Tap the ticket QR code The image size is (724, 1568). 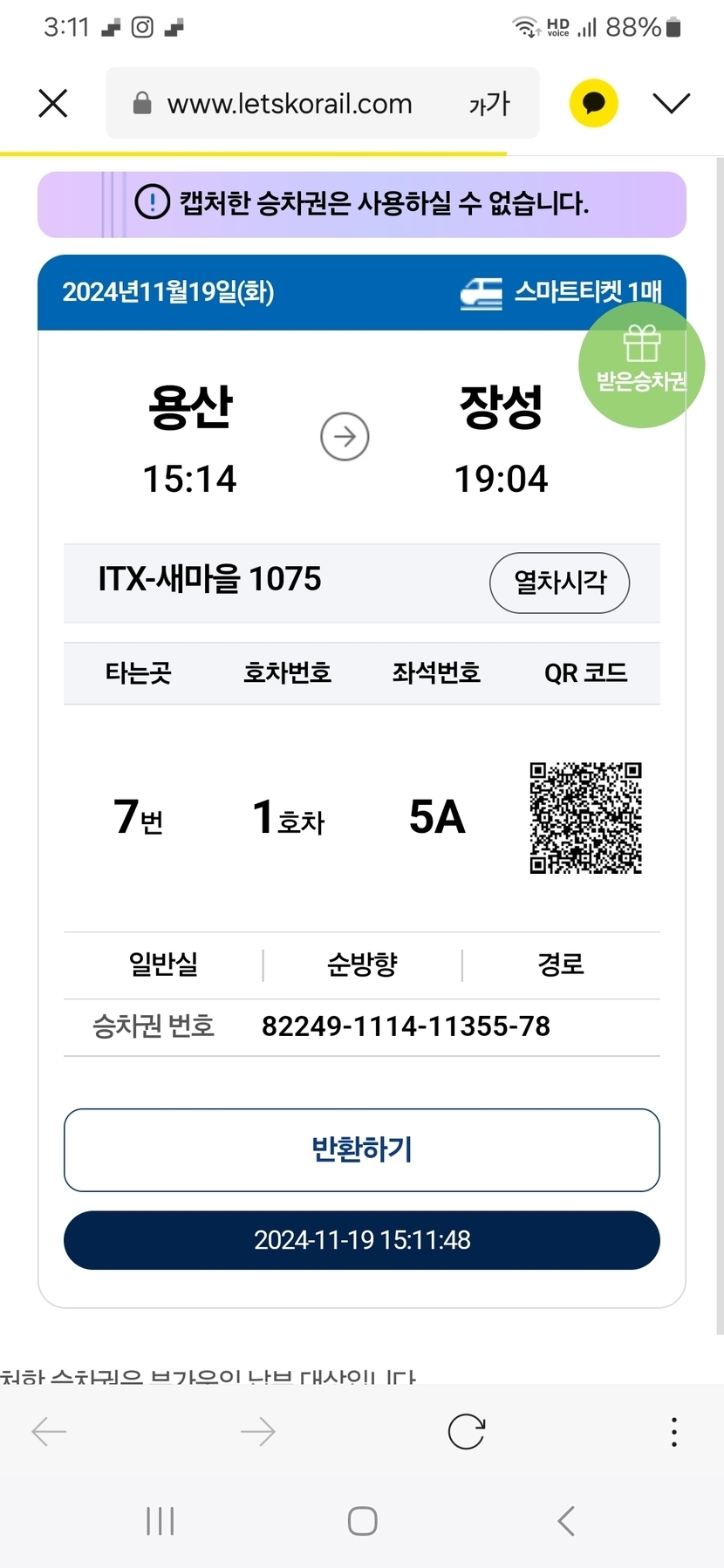pyautogui.click(x=585, y=818)
